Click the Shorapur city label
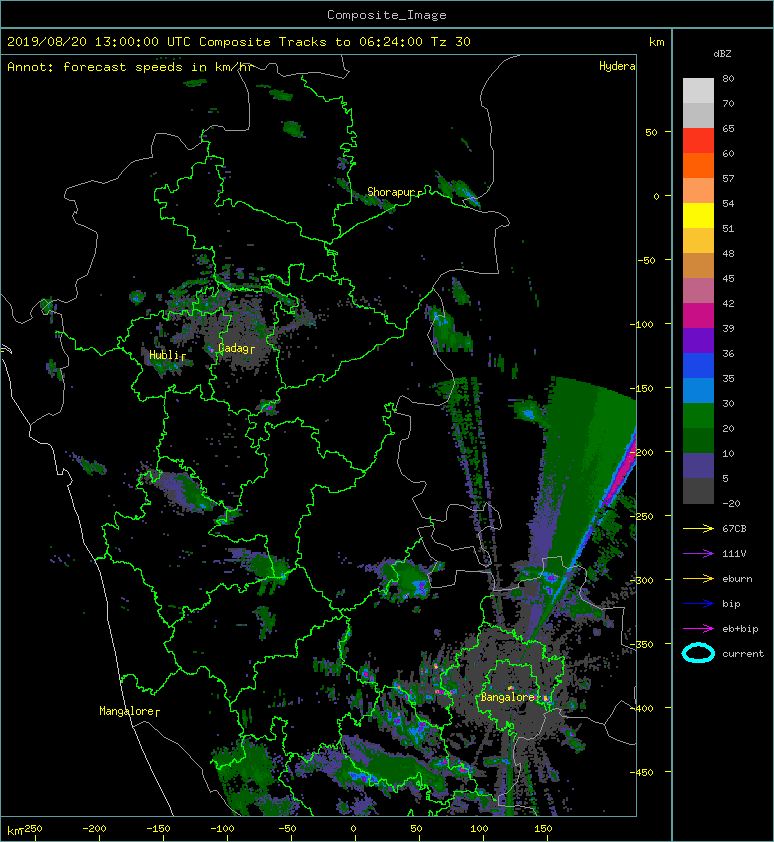 [392, 192]
